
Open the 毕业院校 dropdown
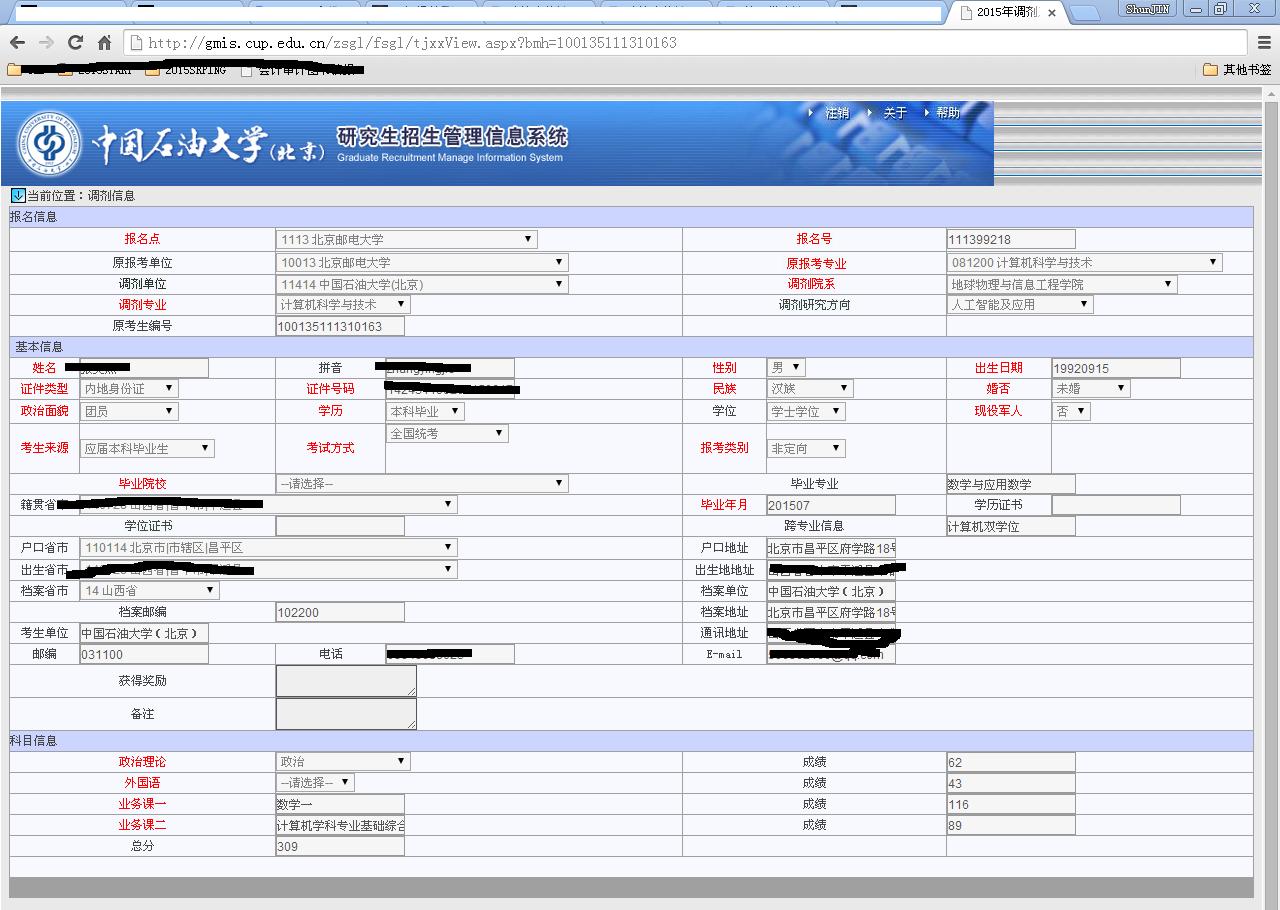(x=422, y=484)
